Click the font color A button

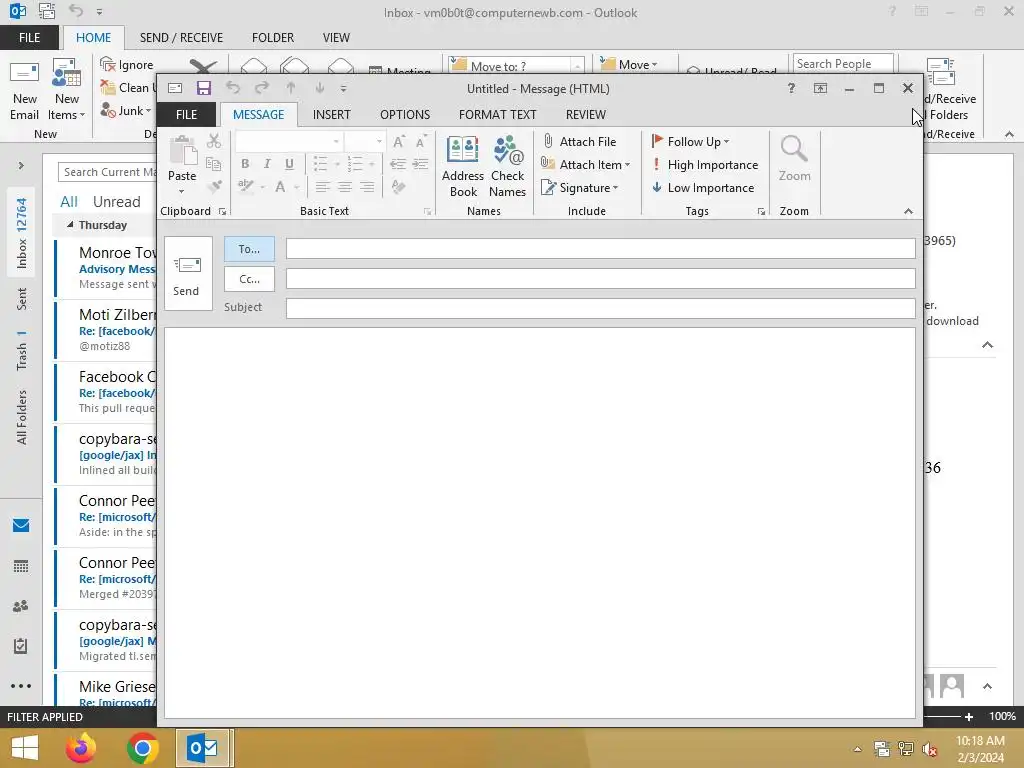280,187
